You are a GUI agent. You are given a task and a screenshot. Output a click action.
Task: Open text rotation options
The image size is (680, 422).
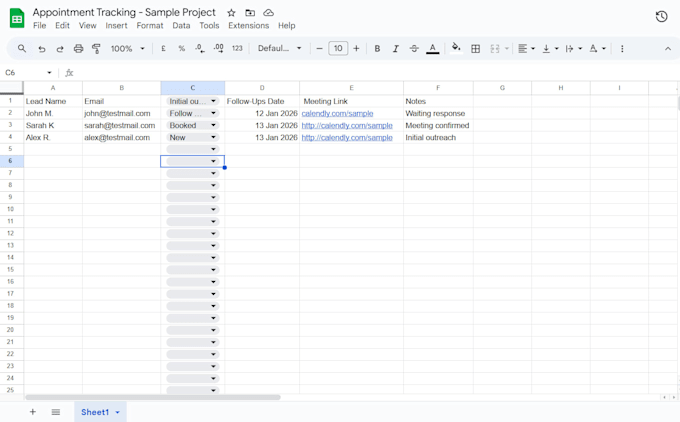pyautogui.click(x=597, y=49)
